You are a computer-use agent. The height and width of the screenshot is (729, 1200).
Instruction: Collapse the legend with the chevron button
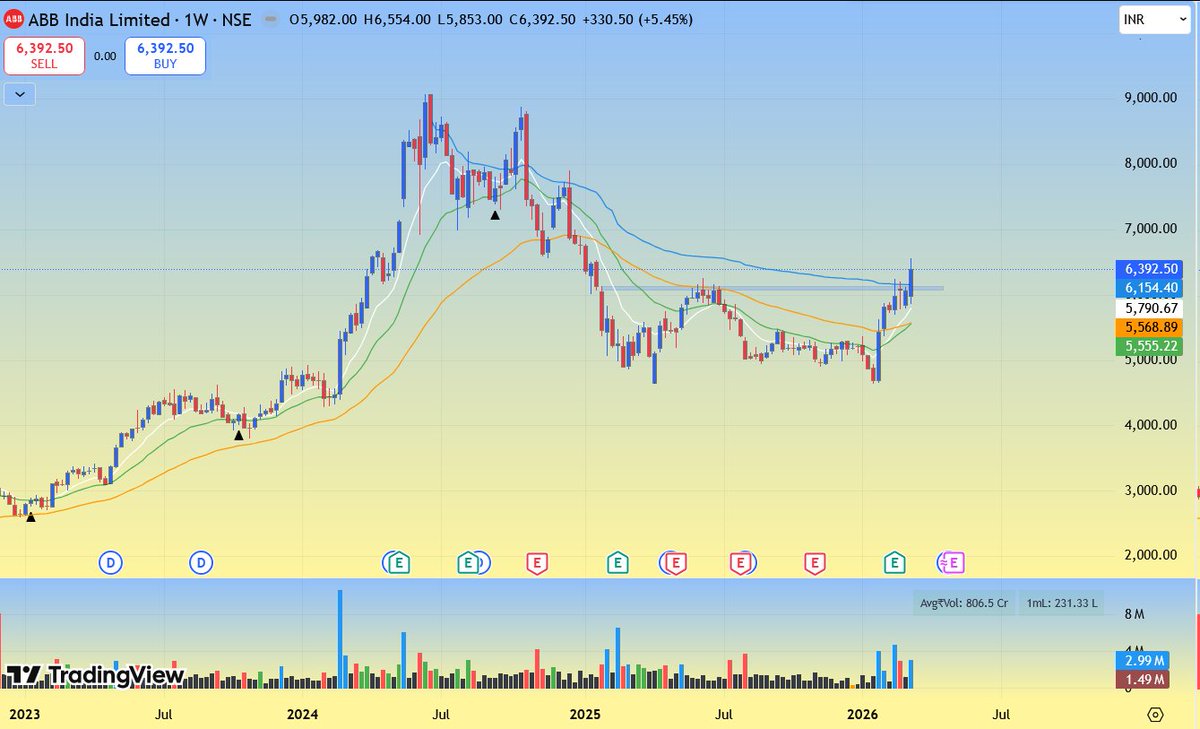(20, 95)
